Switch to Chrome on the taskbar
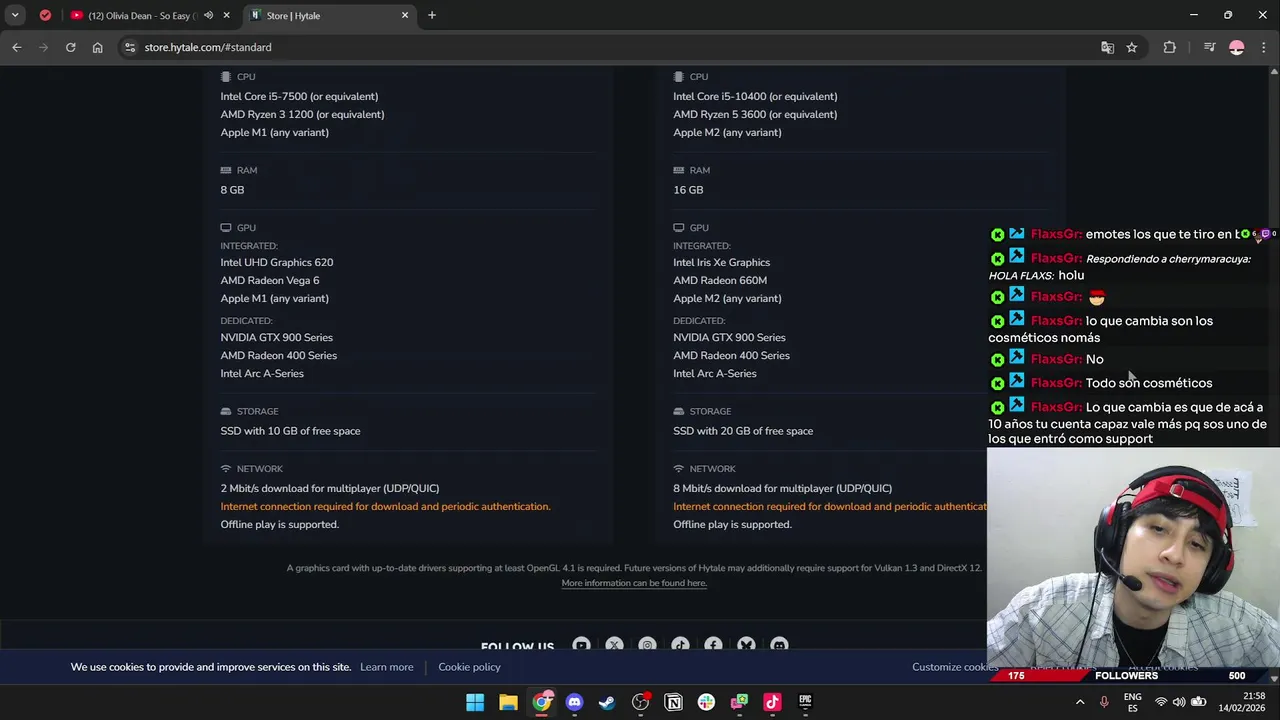This screenshot has width=1280, height=720. pos(541,702)
